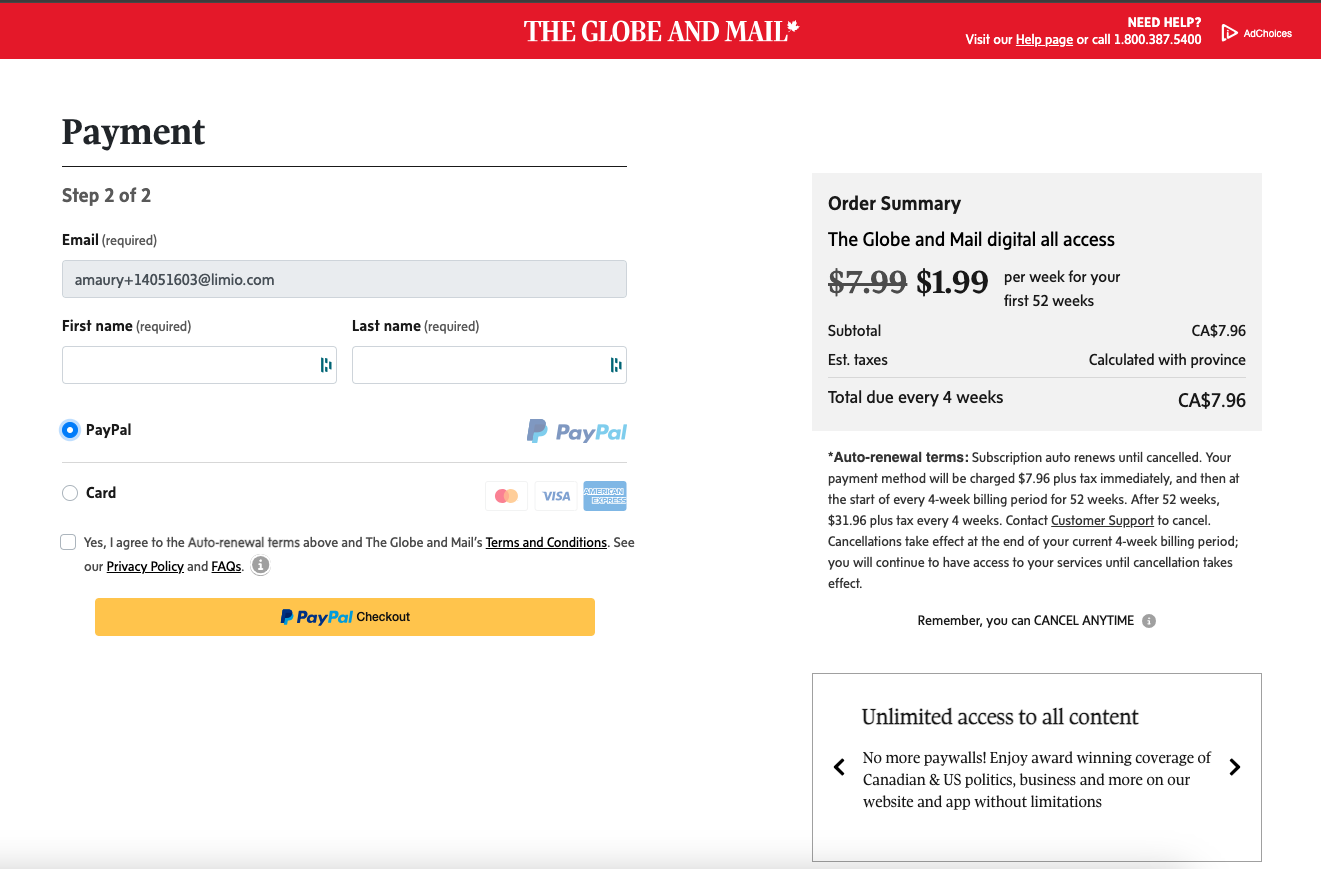Select the Mastercard icon
This screenshot has height=869, width=1321.
(x=506, y=495)
